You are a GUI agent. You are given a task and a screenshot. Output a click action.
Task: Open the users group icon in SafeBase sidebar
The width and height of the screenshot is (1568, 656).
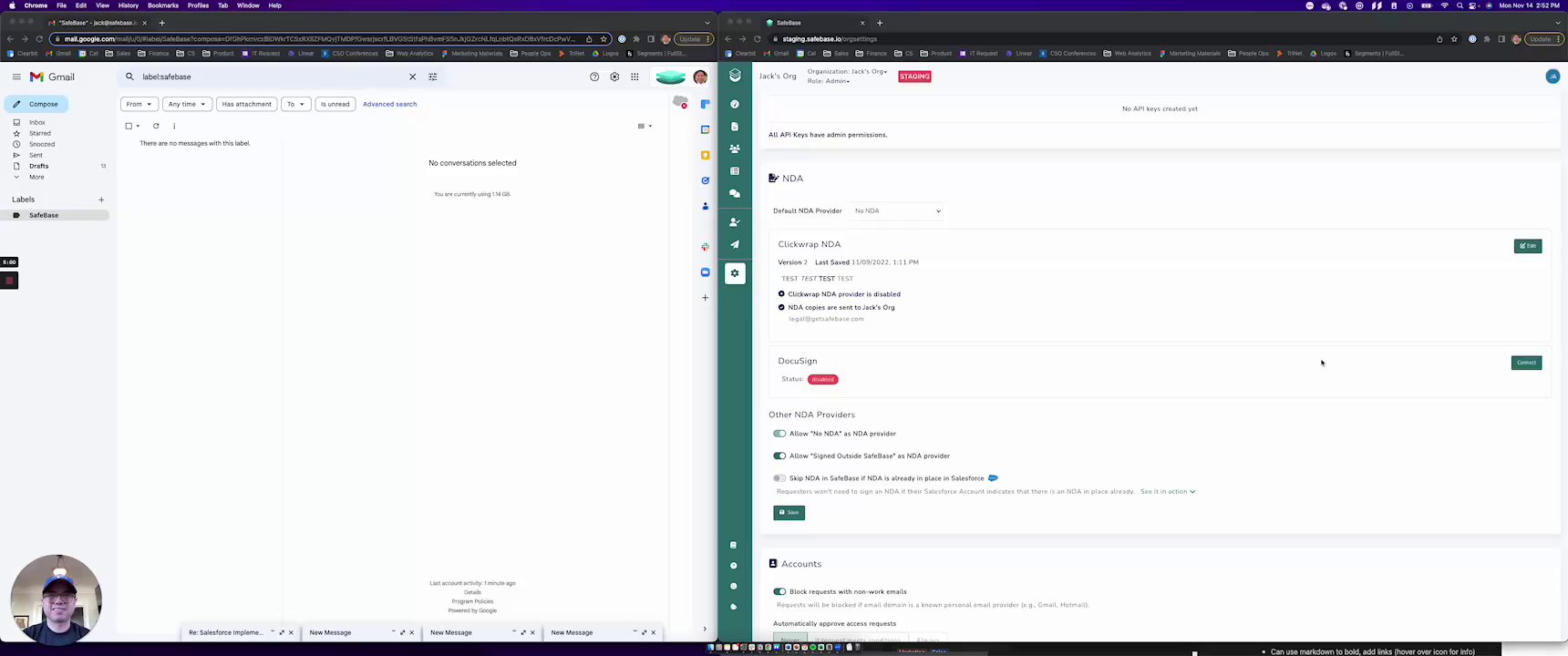point(735,149)
